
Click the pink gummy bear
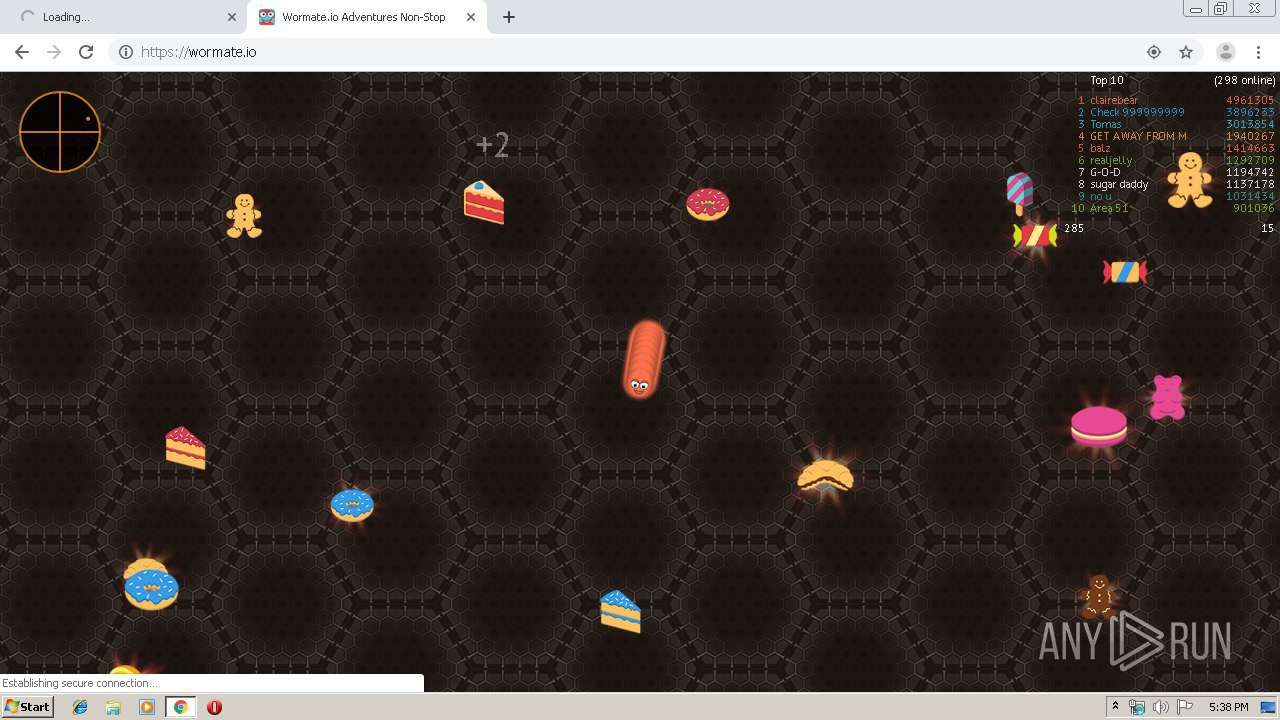click(1167, 397)
